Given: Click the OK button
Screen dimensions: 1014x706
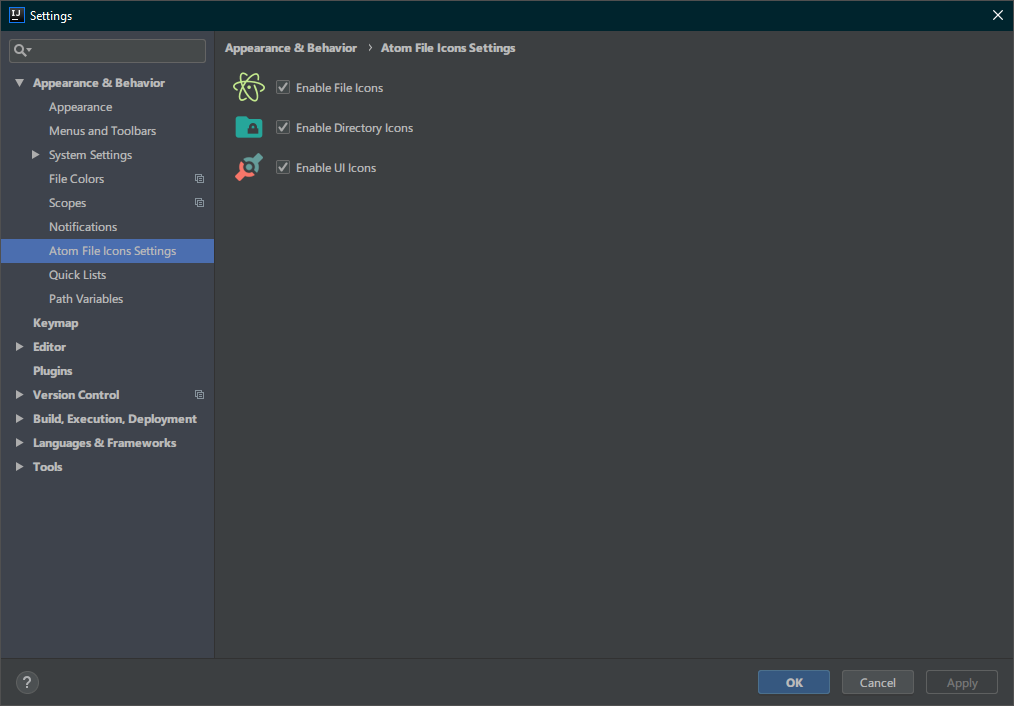Looking at the screenshot, I should click(793, 682).
